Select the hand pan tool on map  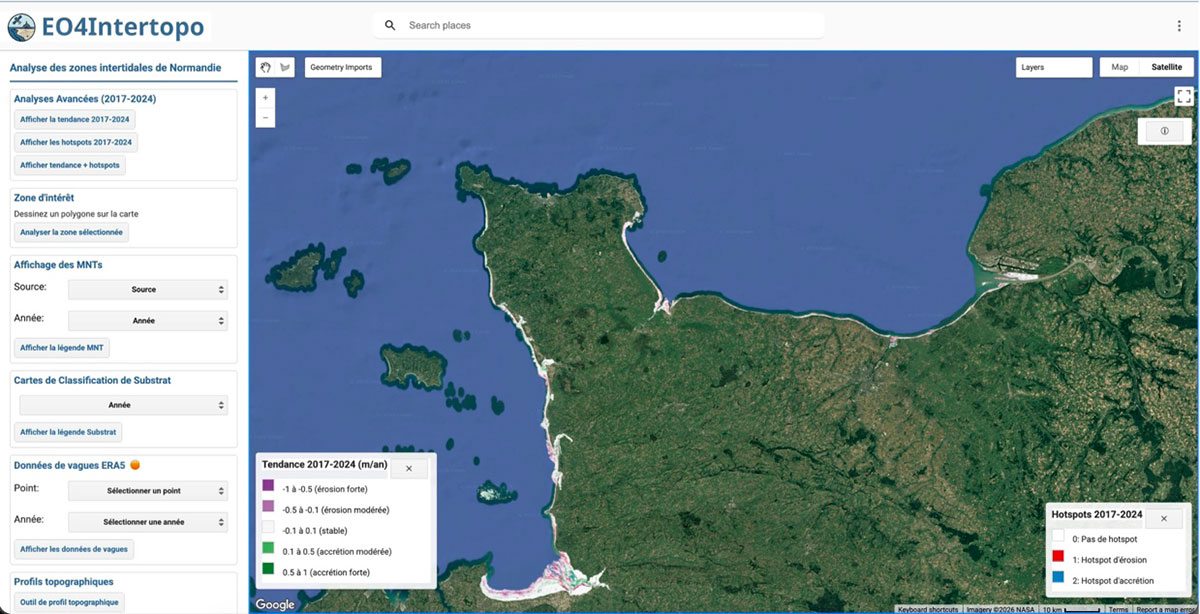tap(266, 67)
